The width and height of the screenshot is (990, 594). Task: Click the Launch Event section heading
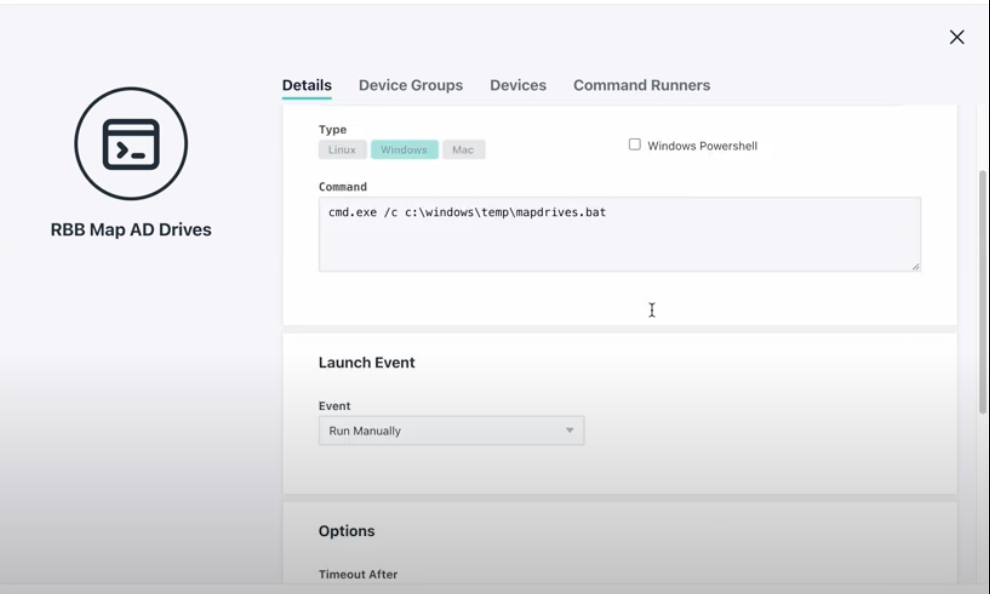click(367, 362)
